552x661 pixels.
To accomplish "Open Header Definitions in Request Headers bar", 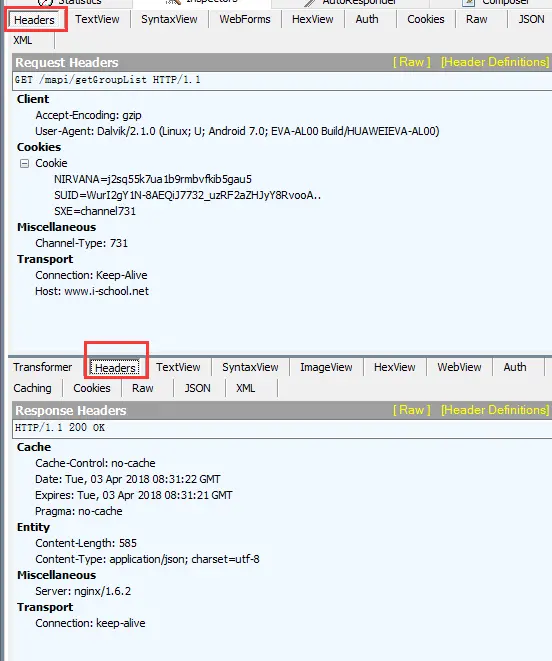I will click(495, 62).
